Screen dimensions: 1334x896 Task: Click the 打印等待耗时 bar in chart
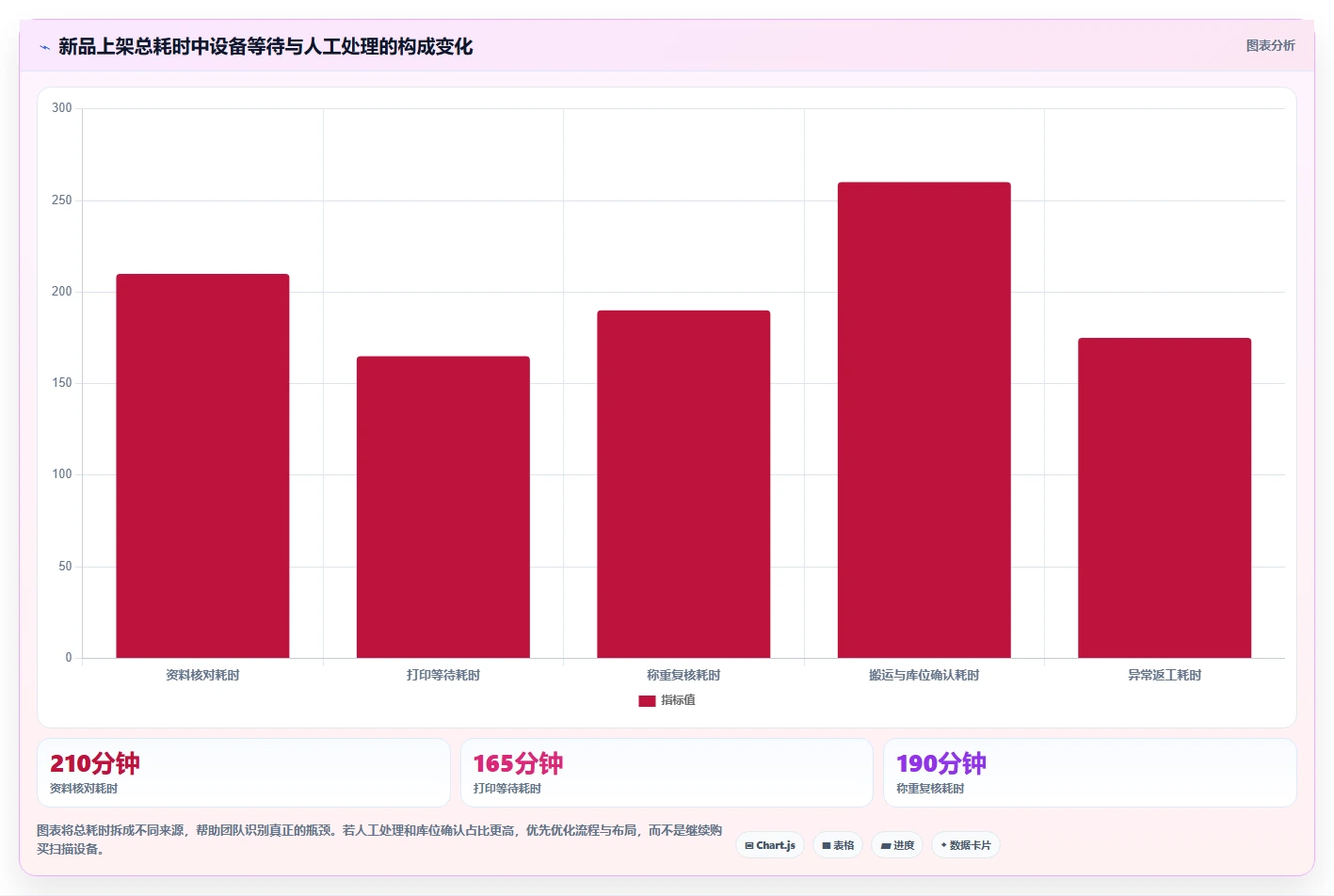[x=443, y=507]
